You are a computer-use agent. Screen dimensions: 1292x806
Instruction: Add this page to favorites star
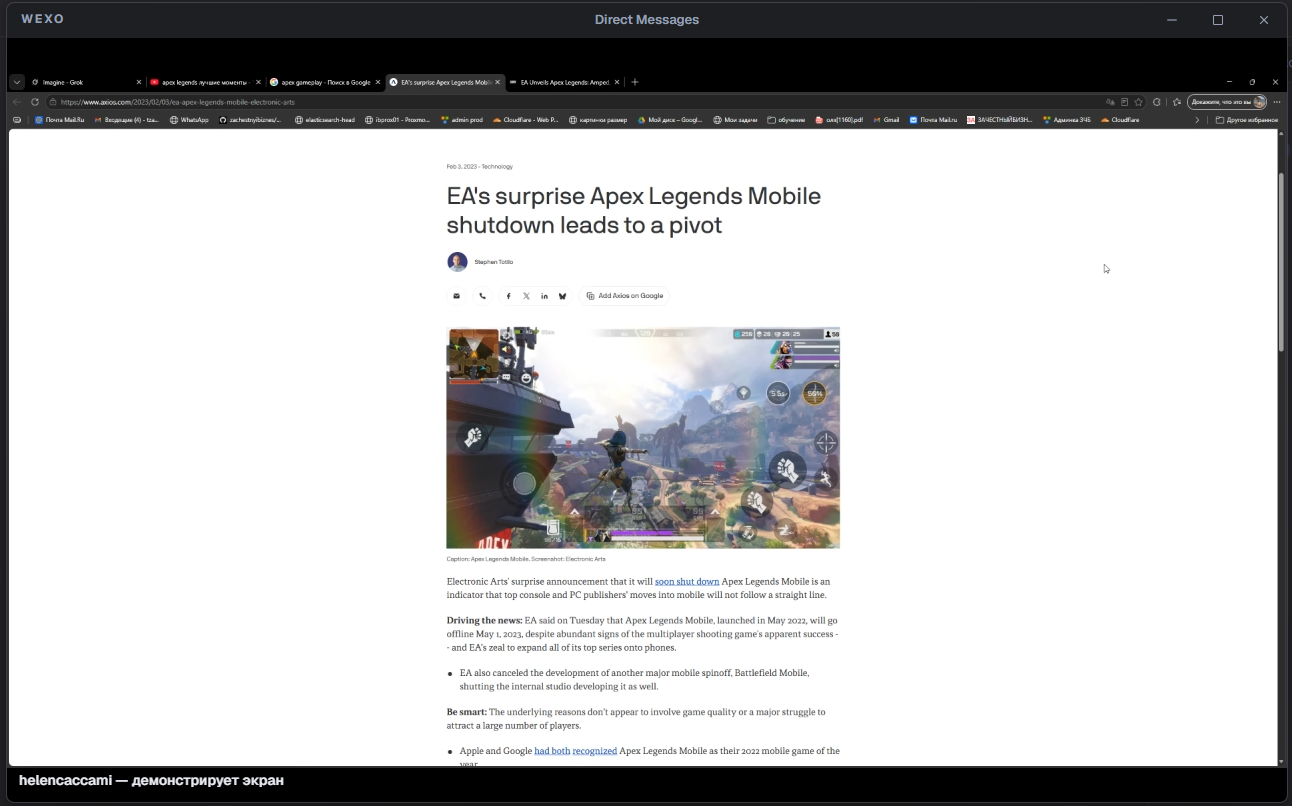click(x=1138, y=102)
